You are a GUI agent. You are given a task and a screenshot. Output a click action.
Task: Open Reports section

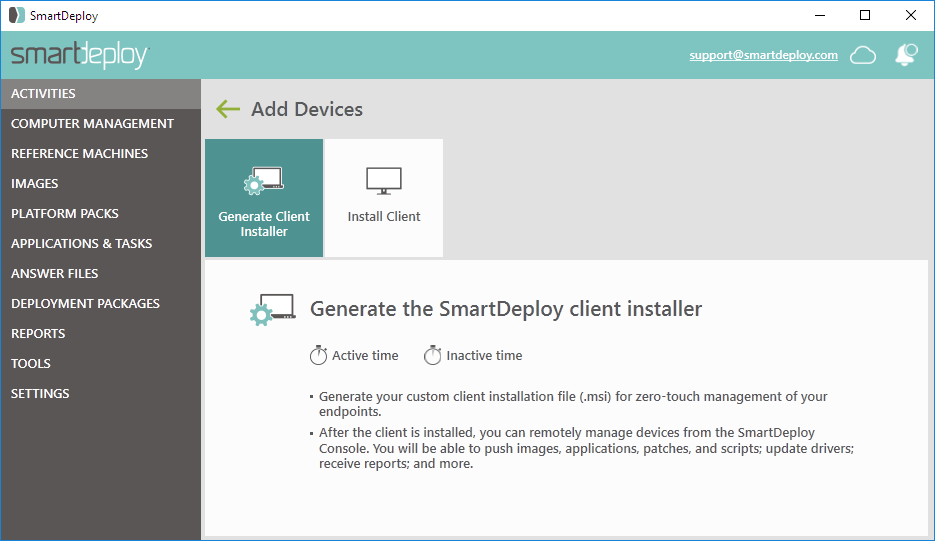pyautogui.click(x=101, y=333)
